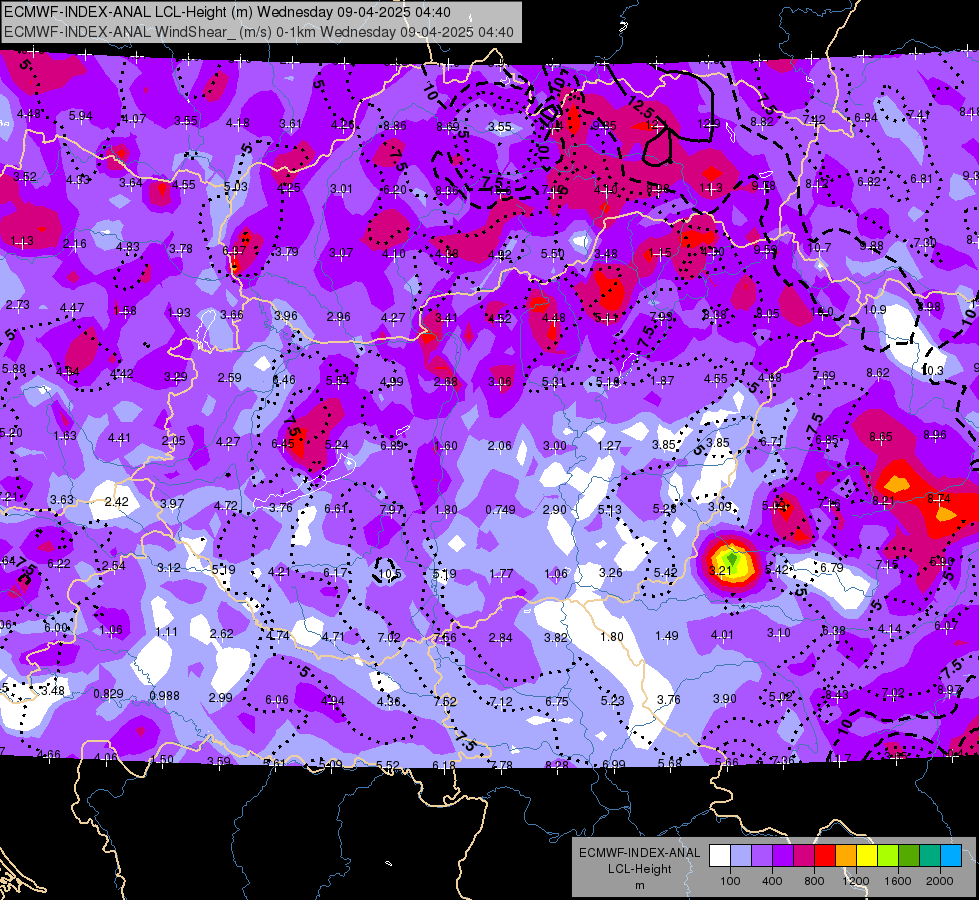Viewport: 979px width, 900px height.
Task: Click the map value "1.77"
Action: click(x=501, y=573)
